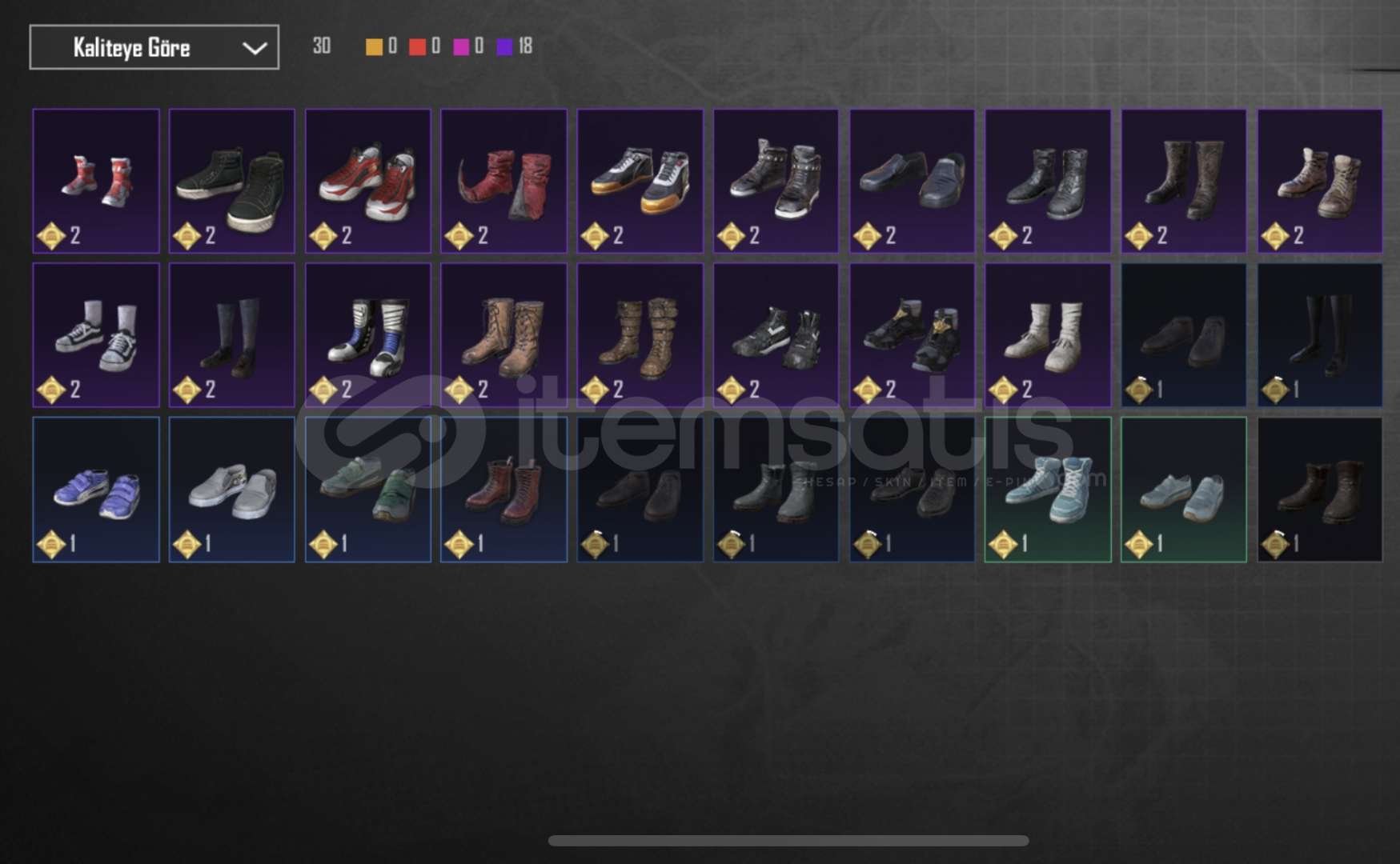Choose the red and white sneakers

pos(368,181)
